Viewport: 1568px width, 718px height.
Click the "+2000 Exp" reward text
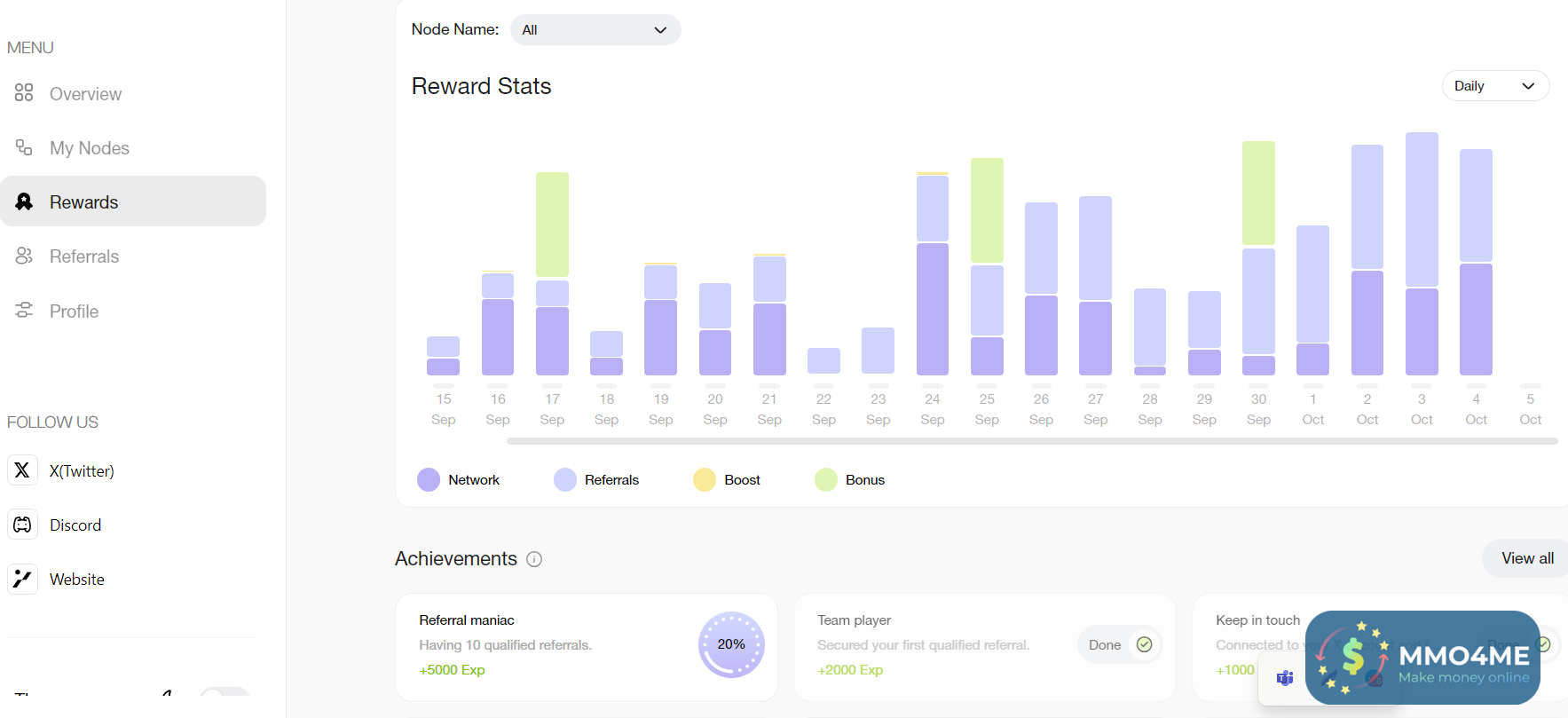(x=850, y=670)
